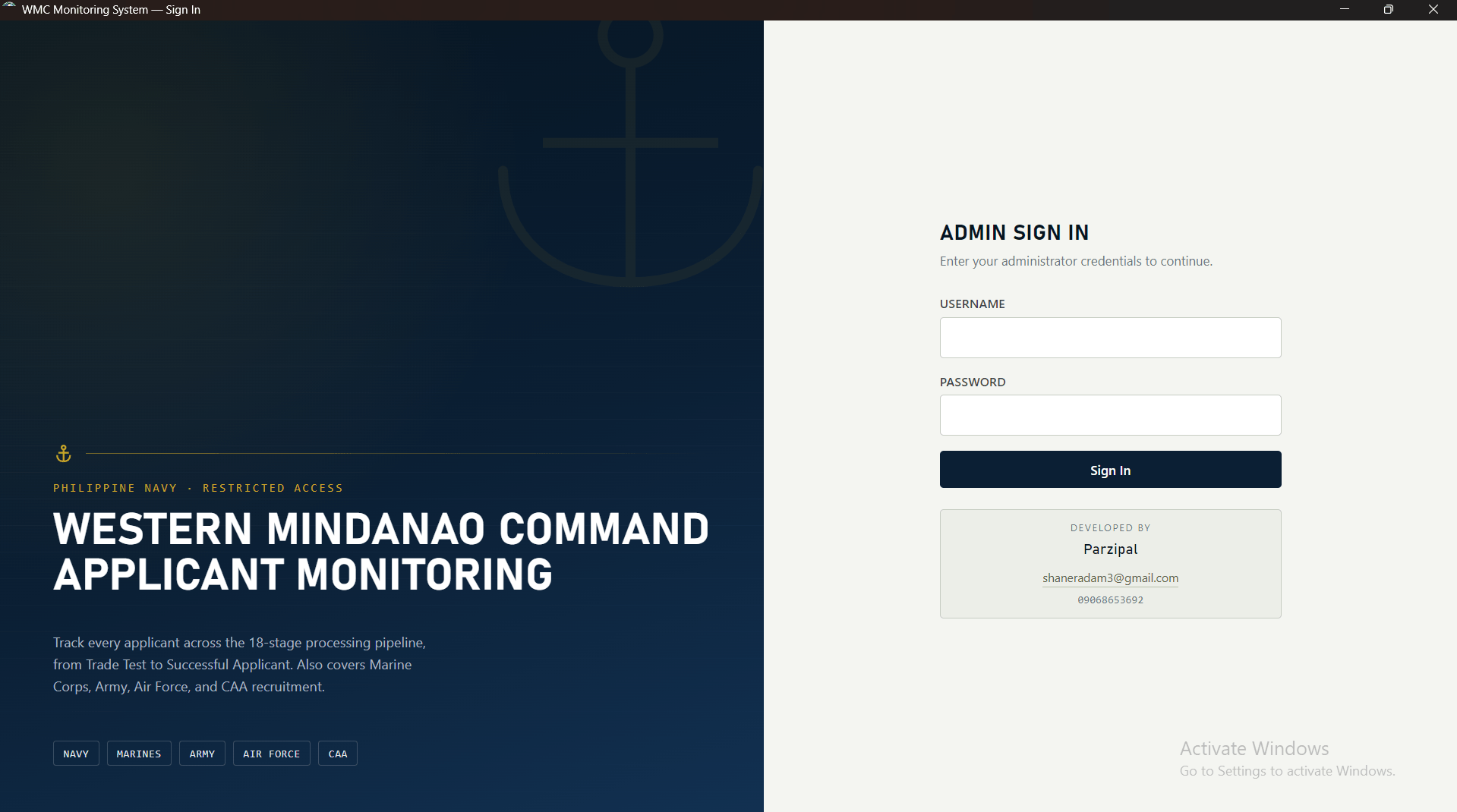Screen dimensions: 1457x812
Task: Focus the Username input field
Action: (1110, 338)
